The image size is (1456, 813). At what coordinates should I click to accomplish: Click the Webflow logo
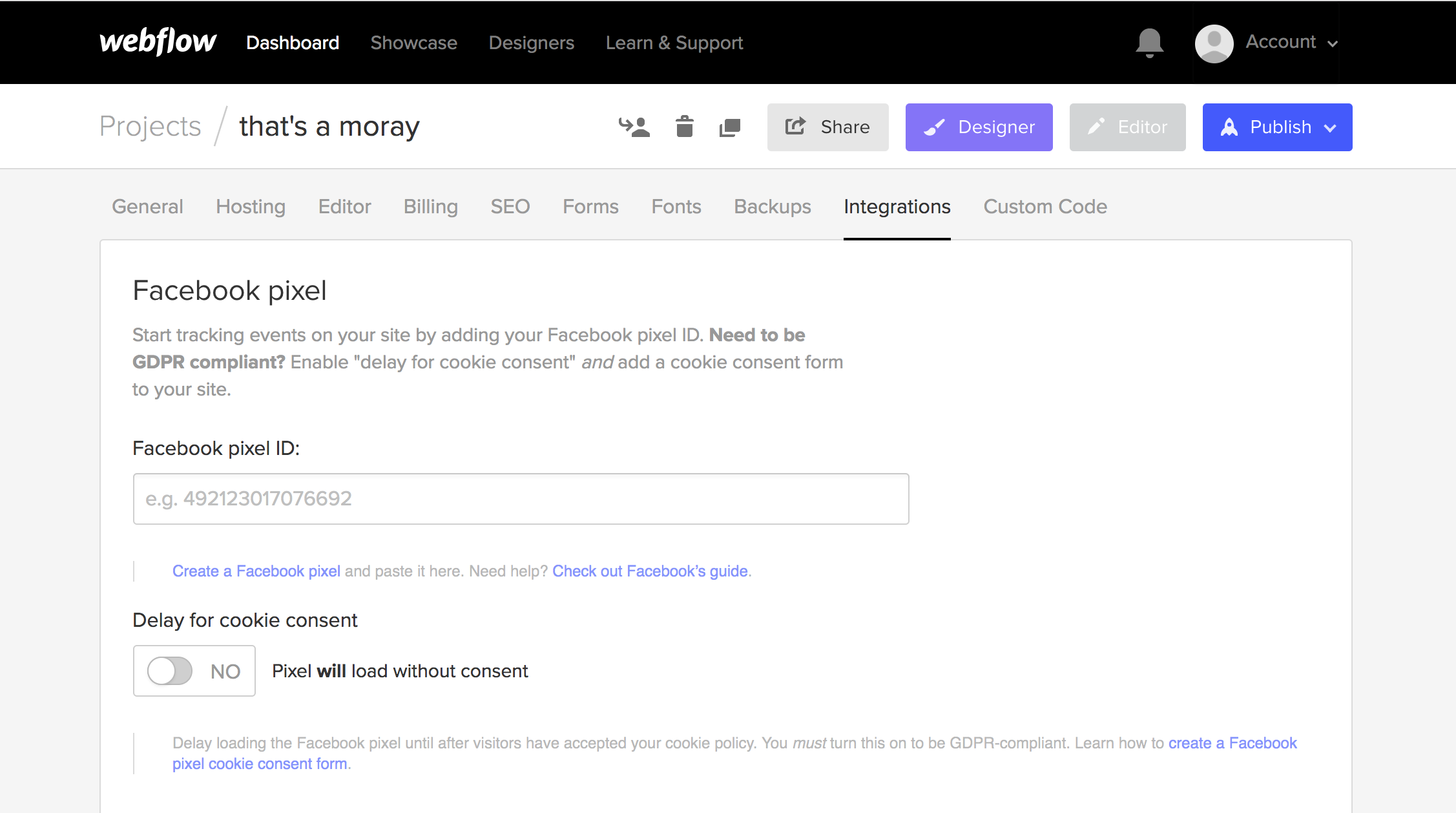pos(158,42)
